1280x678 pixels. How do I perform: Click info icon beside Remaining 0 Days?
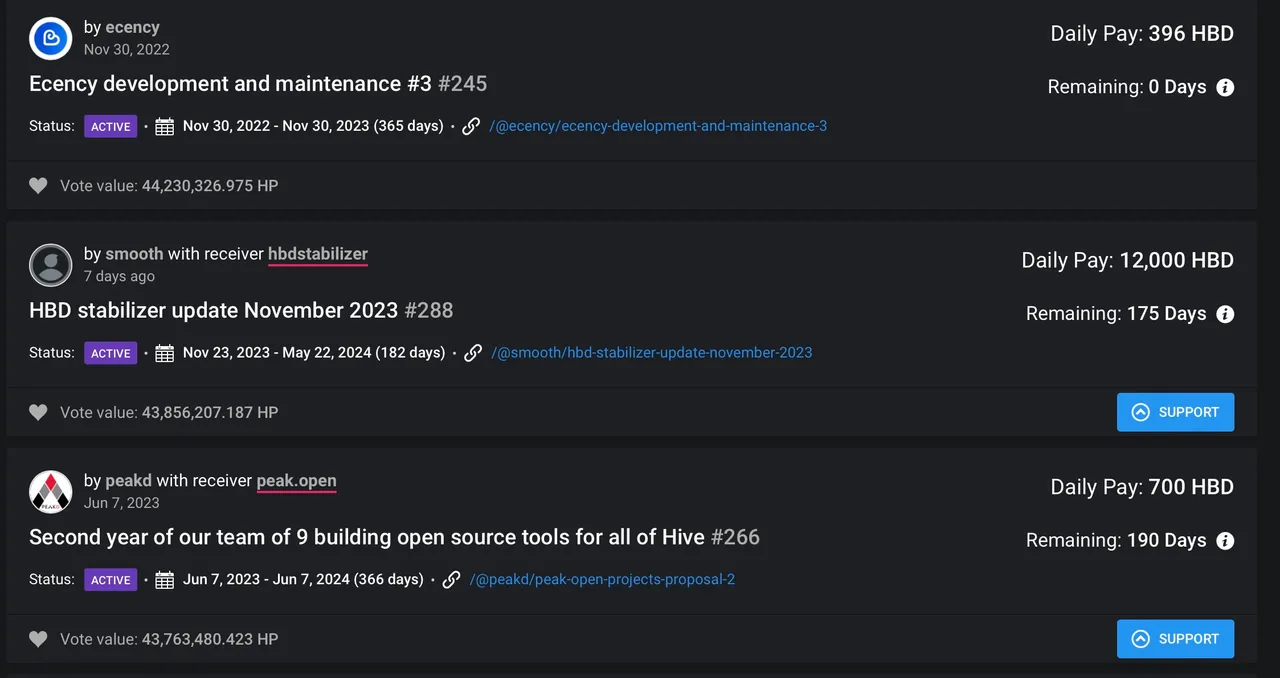(1225, 87)
